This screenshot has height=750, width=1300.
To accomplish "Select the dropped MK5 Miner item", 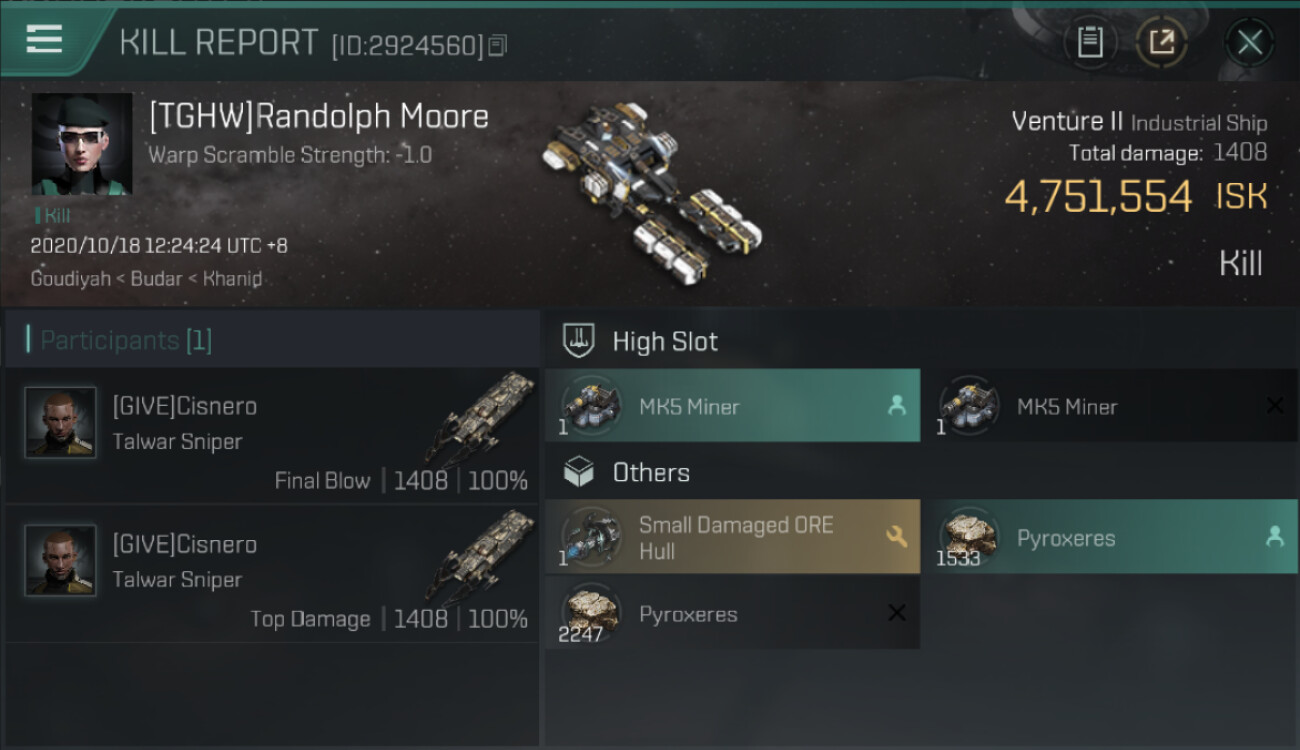I will click(732, 405).
